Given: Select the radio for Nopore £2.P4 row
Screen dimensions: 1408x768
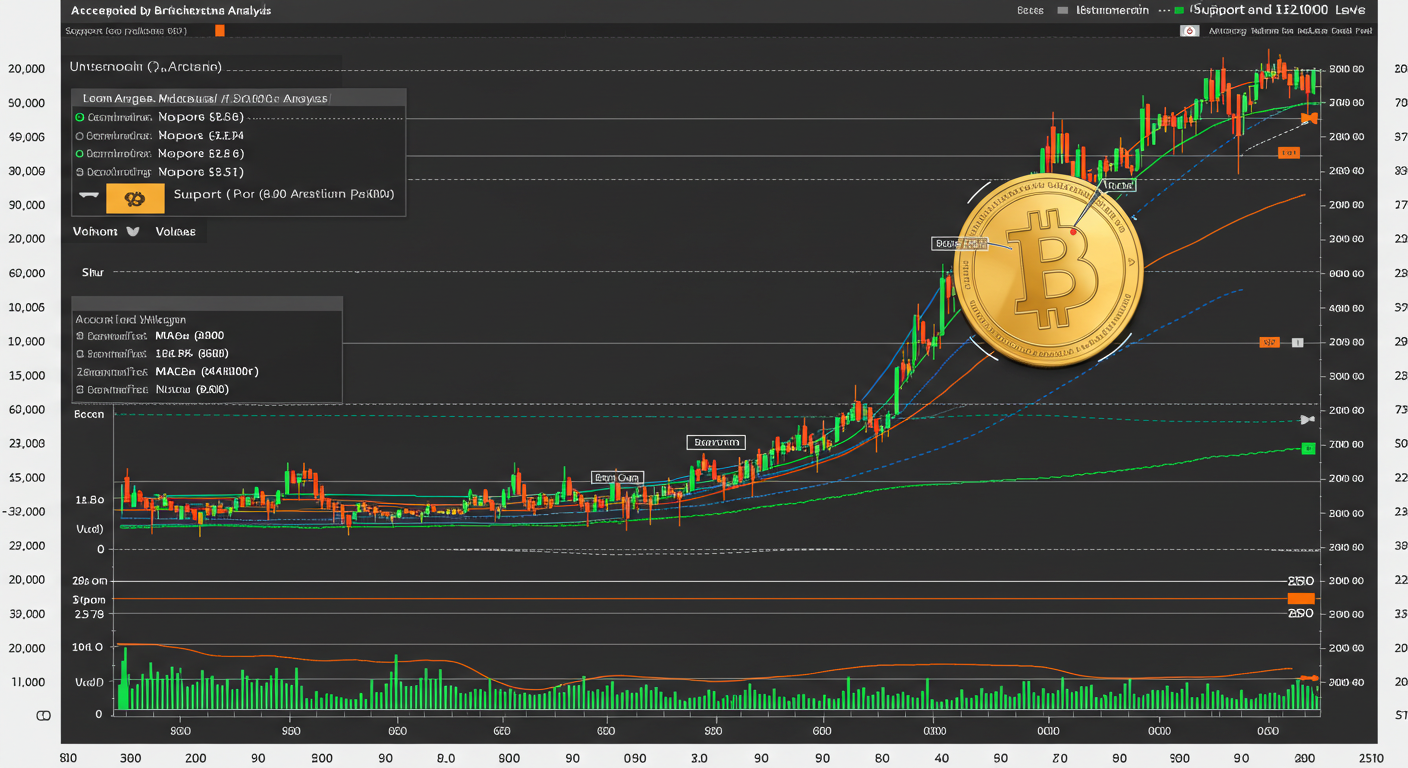Looking at the screenshot, I should point(80,136).
